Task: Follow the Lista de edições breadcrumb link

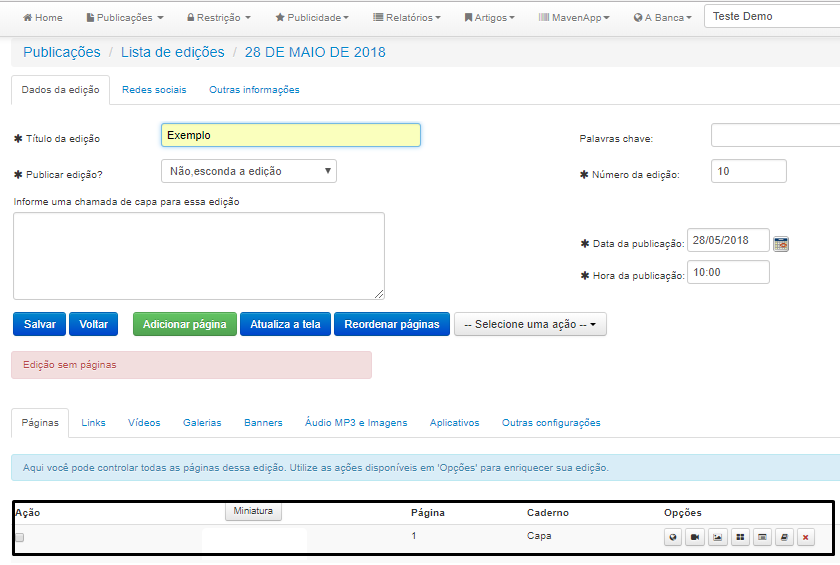Action: tap(172, 52)
